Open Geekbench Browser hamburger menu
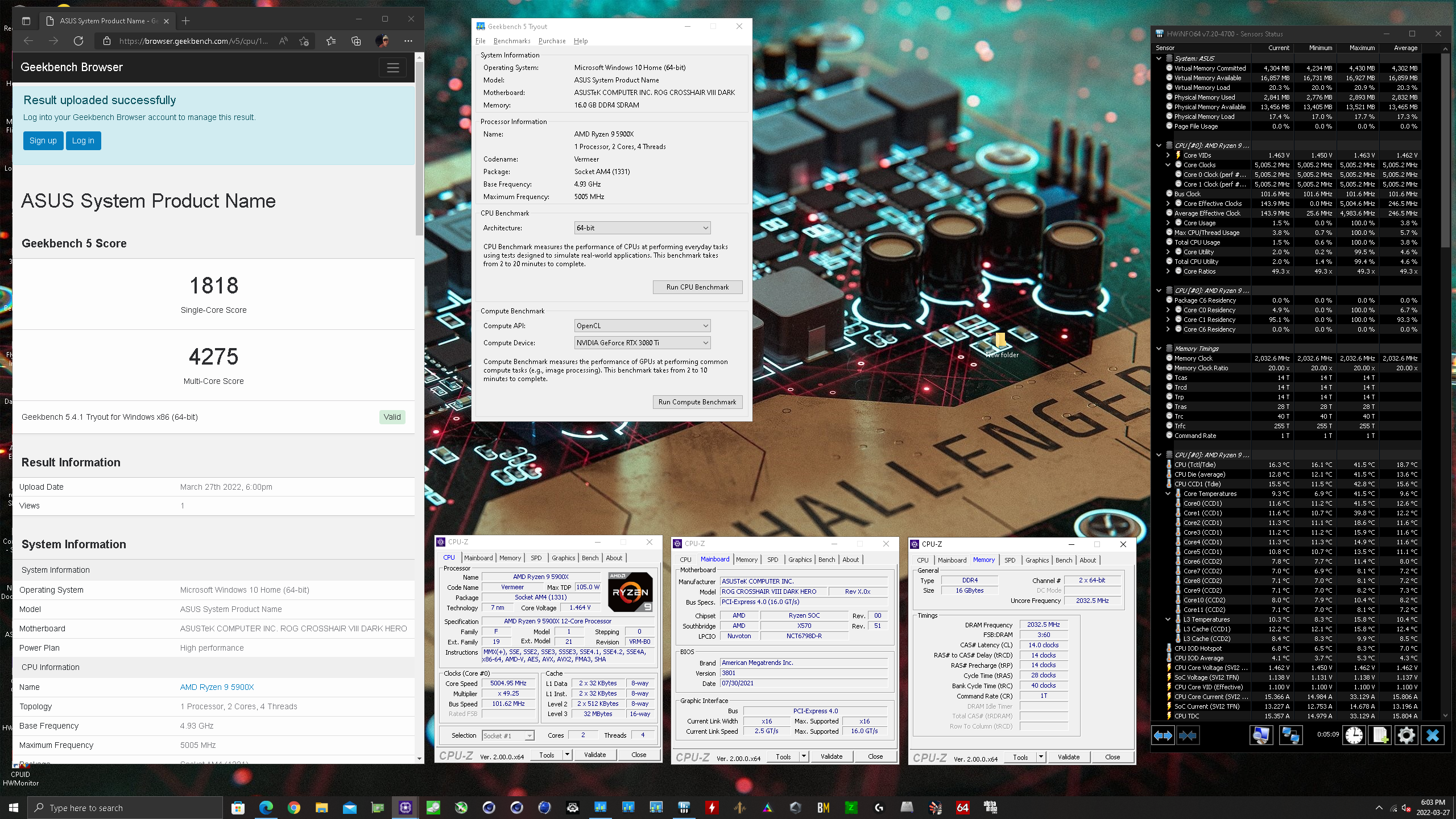This screenshot has height=819, width=1456. [x=393, y=68]
